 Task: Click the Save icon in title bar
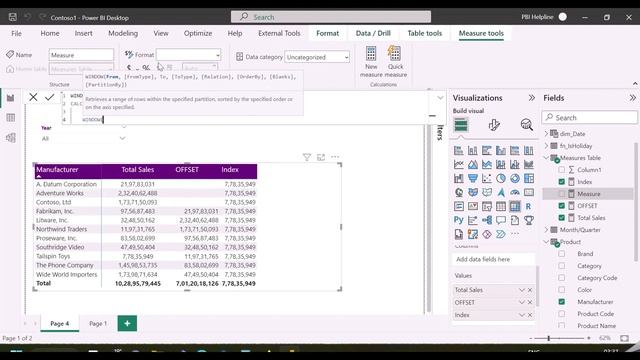point(13,17)
